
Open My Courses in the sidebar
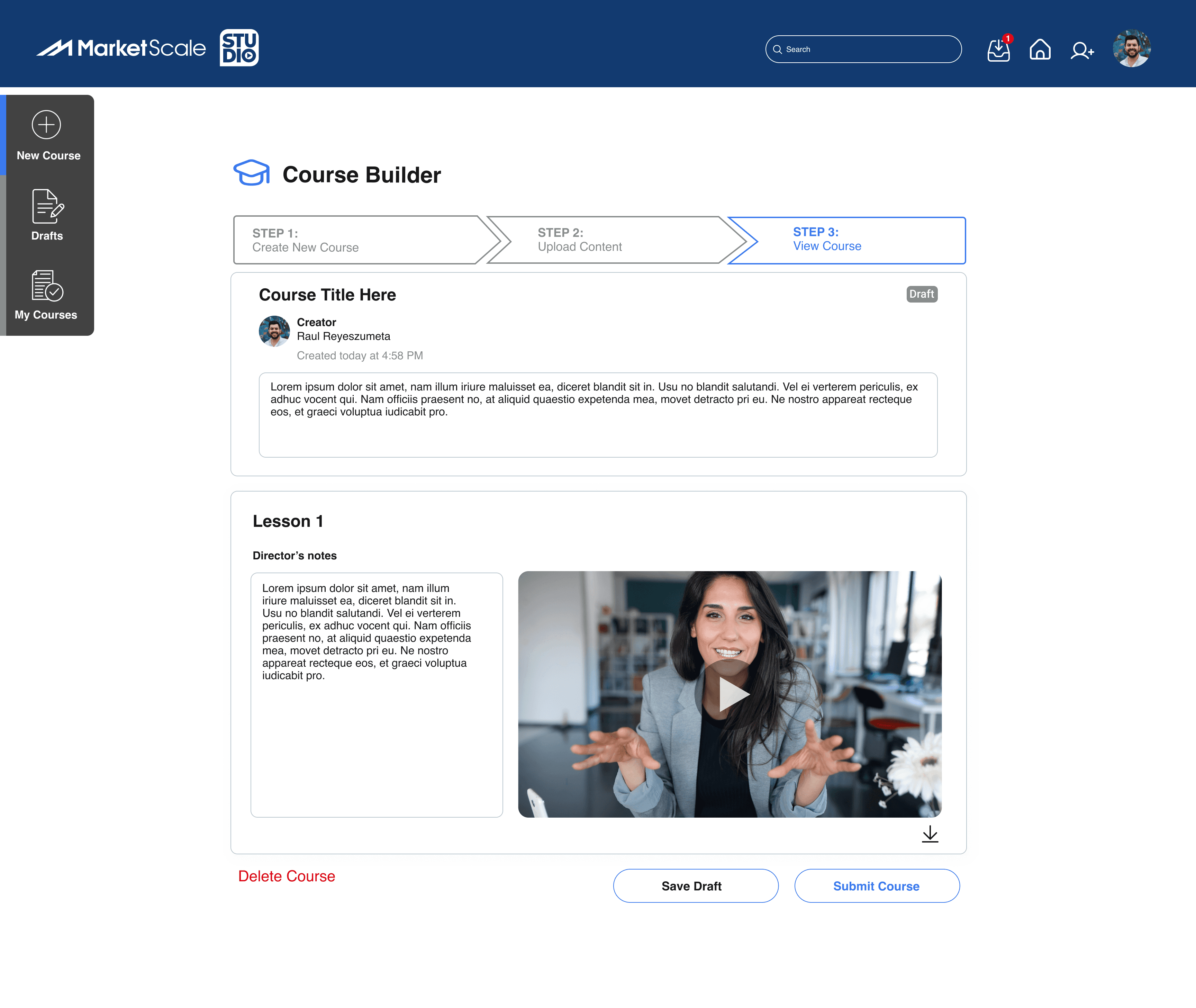click(x=46, y=295)
